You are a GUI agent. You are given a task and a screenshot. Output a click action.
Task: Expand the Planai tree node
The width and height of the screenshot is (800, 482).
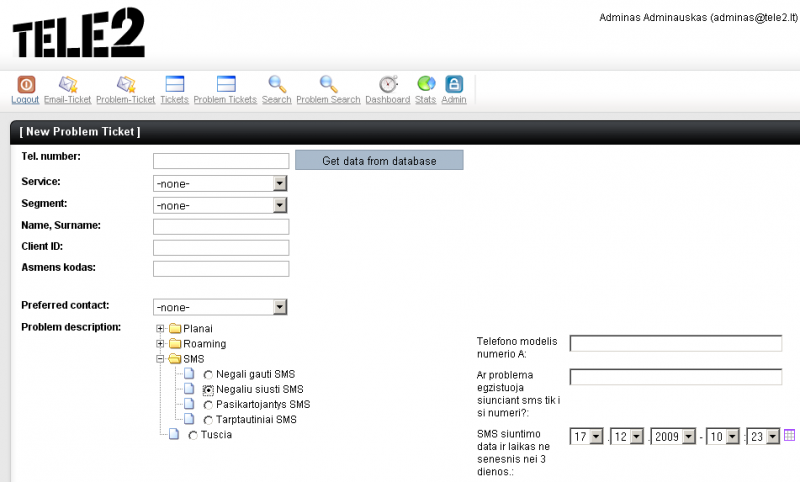tap(160, 328)
